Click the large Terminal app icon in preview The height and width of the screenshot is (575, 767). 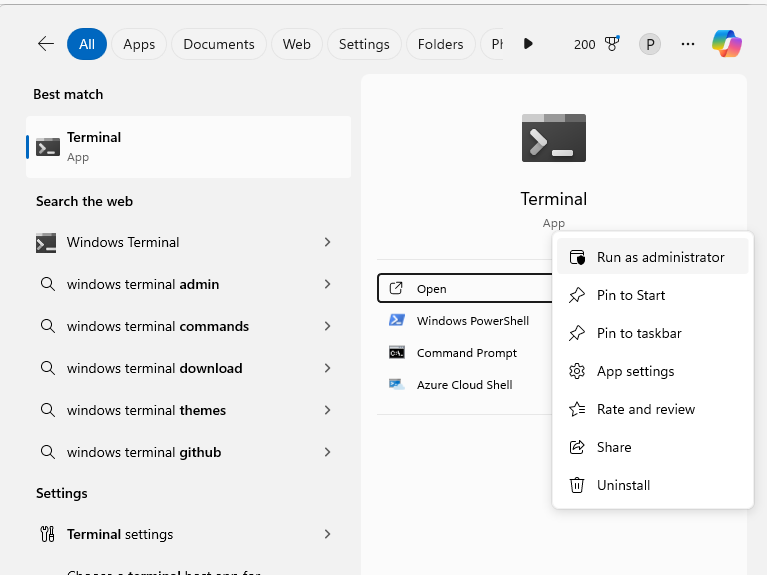tap(553, 138)
